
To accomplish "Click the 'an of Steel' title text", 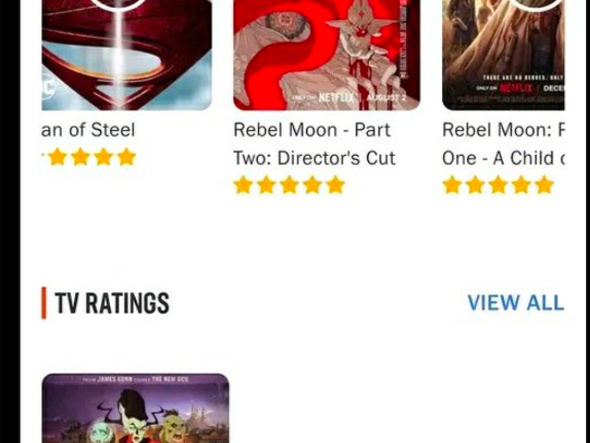I will pos(88,130).
